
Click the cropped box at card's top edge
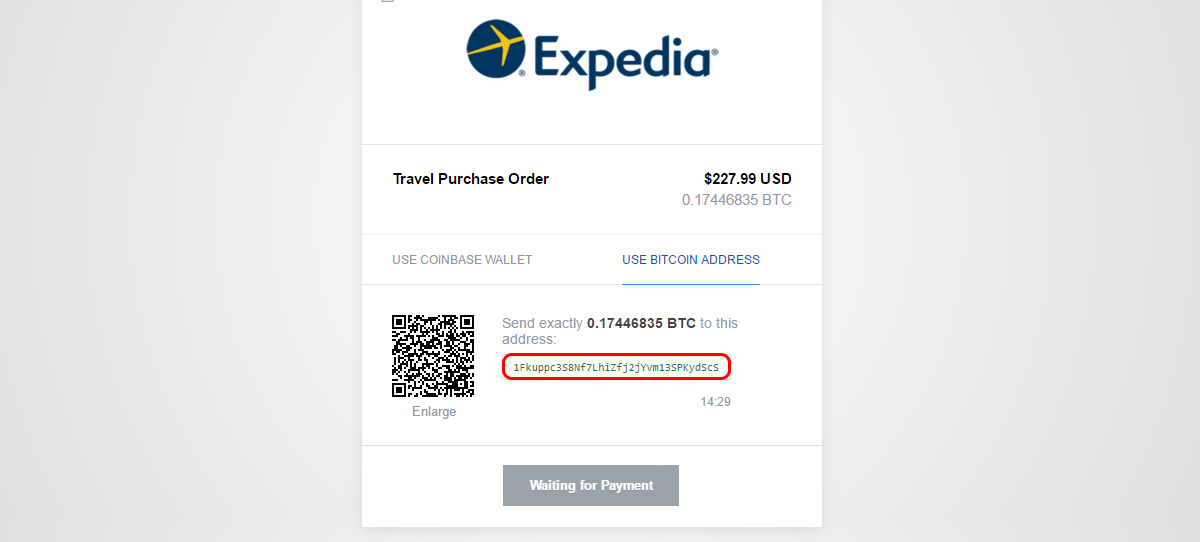click(388, 1)
